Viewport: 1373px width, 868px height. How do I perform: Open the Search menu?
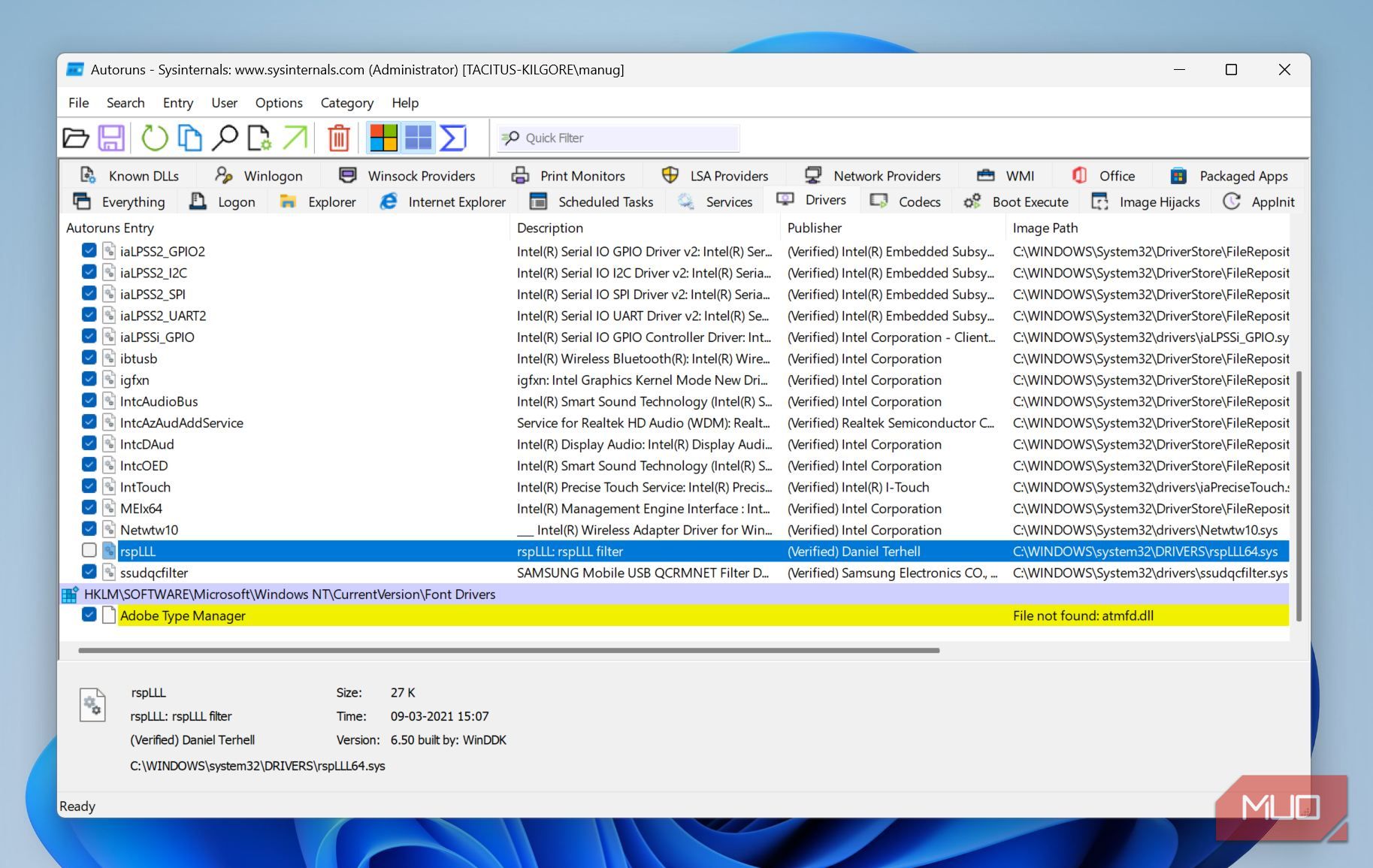click(x=126, y=102)
